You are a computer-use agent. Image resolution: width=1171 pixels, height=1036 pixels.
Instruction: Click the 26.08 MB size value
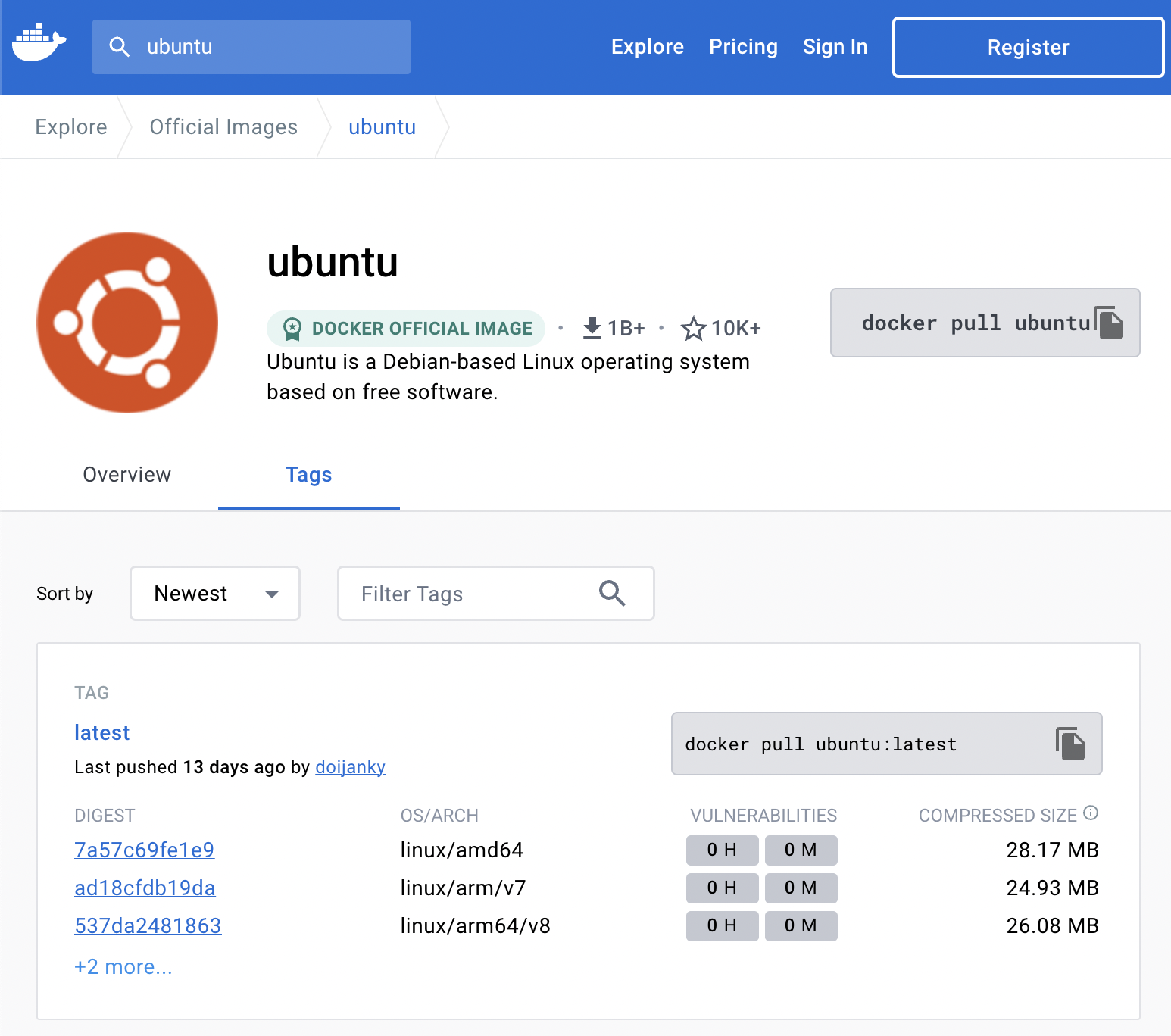[1052, 925]
